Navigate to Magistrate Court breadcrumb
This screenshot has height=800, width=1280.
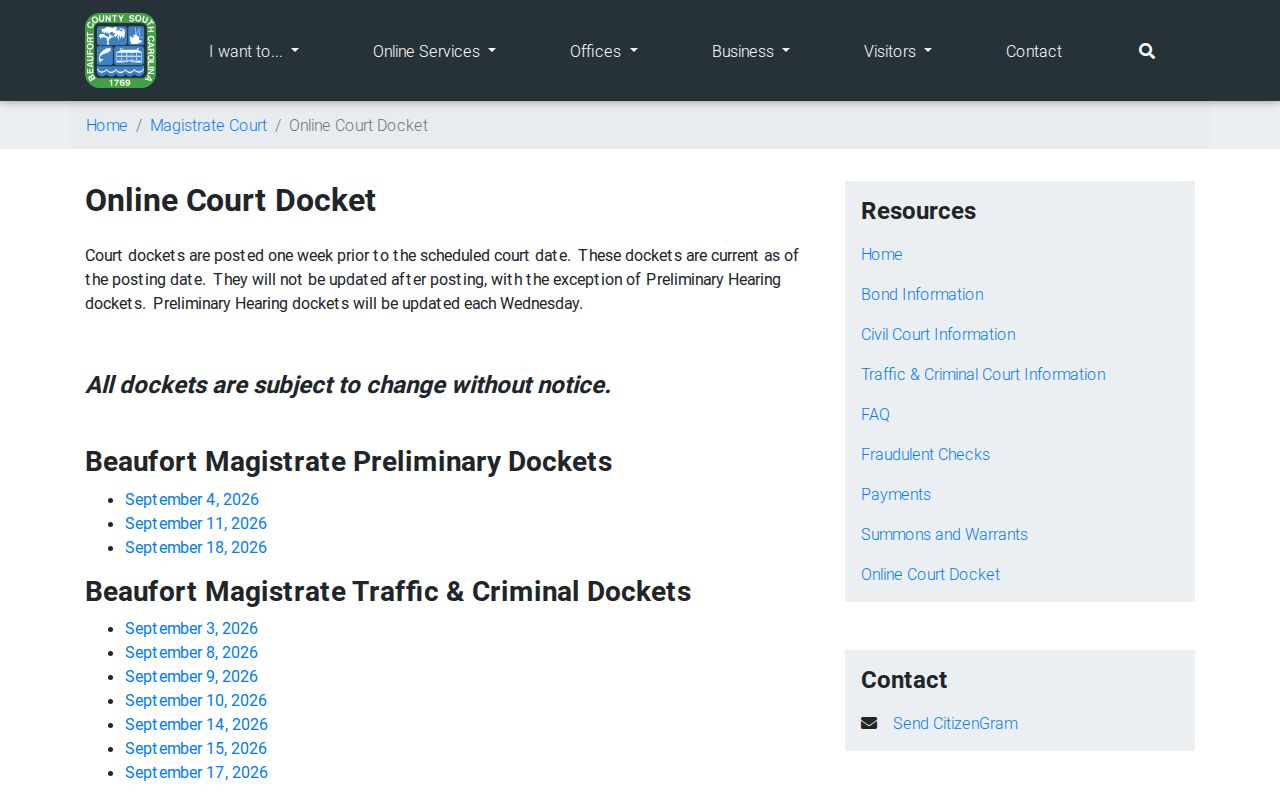(209, 125)
